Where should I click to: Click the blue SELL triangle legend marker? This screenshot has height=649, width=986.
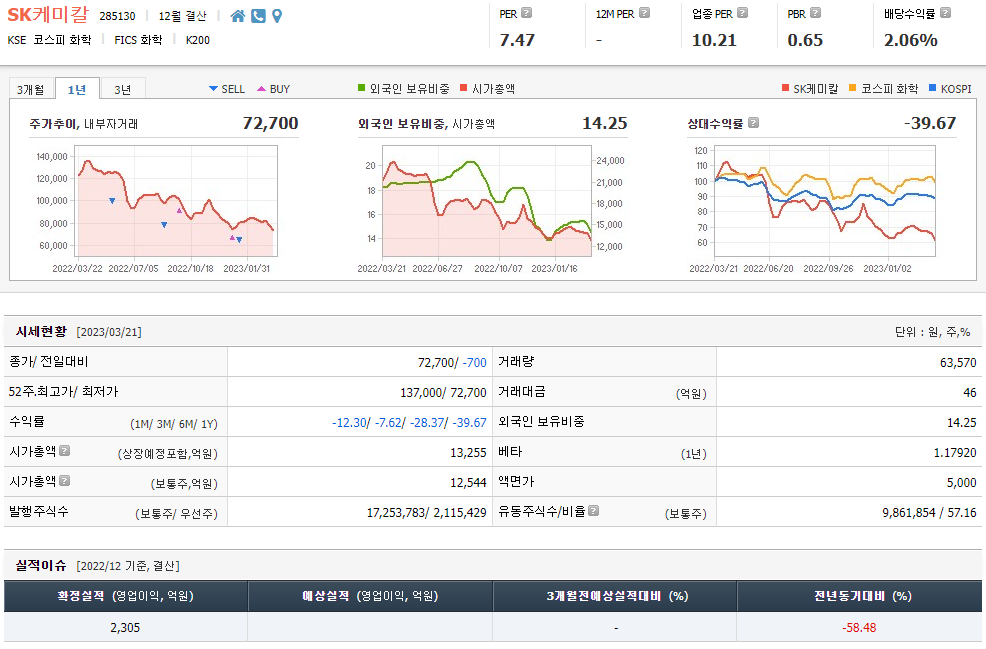[x=213, y=89]
